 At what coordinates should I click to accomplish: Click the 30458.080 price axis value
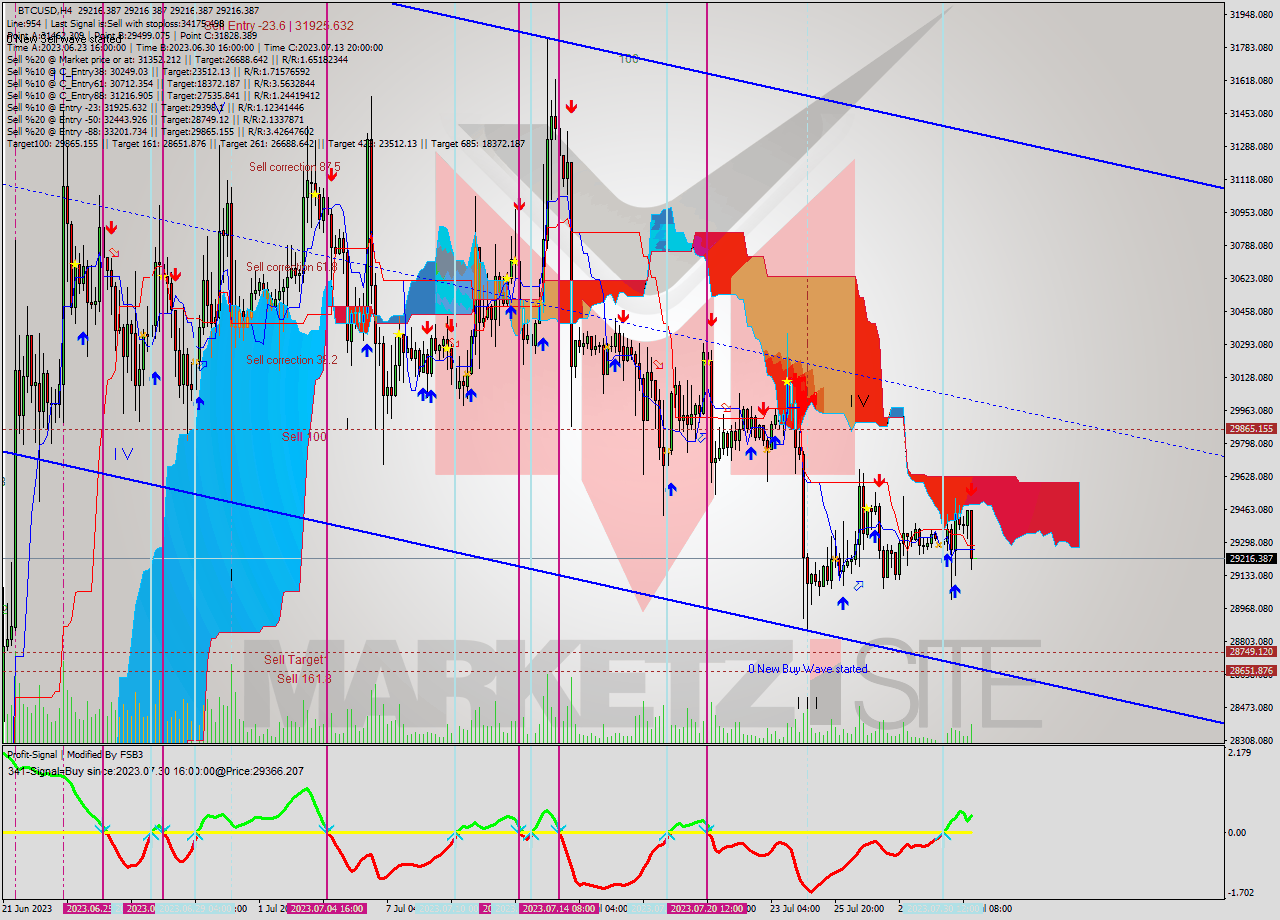[x=1251, y=311]
